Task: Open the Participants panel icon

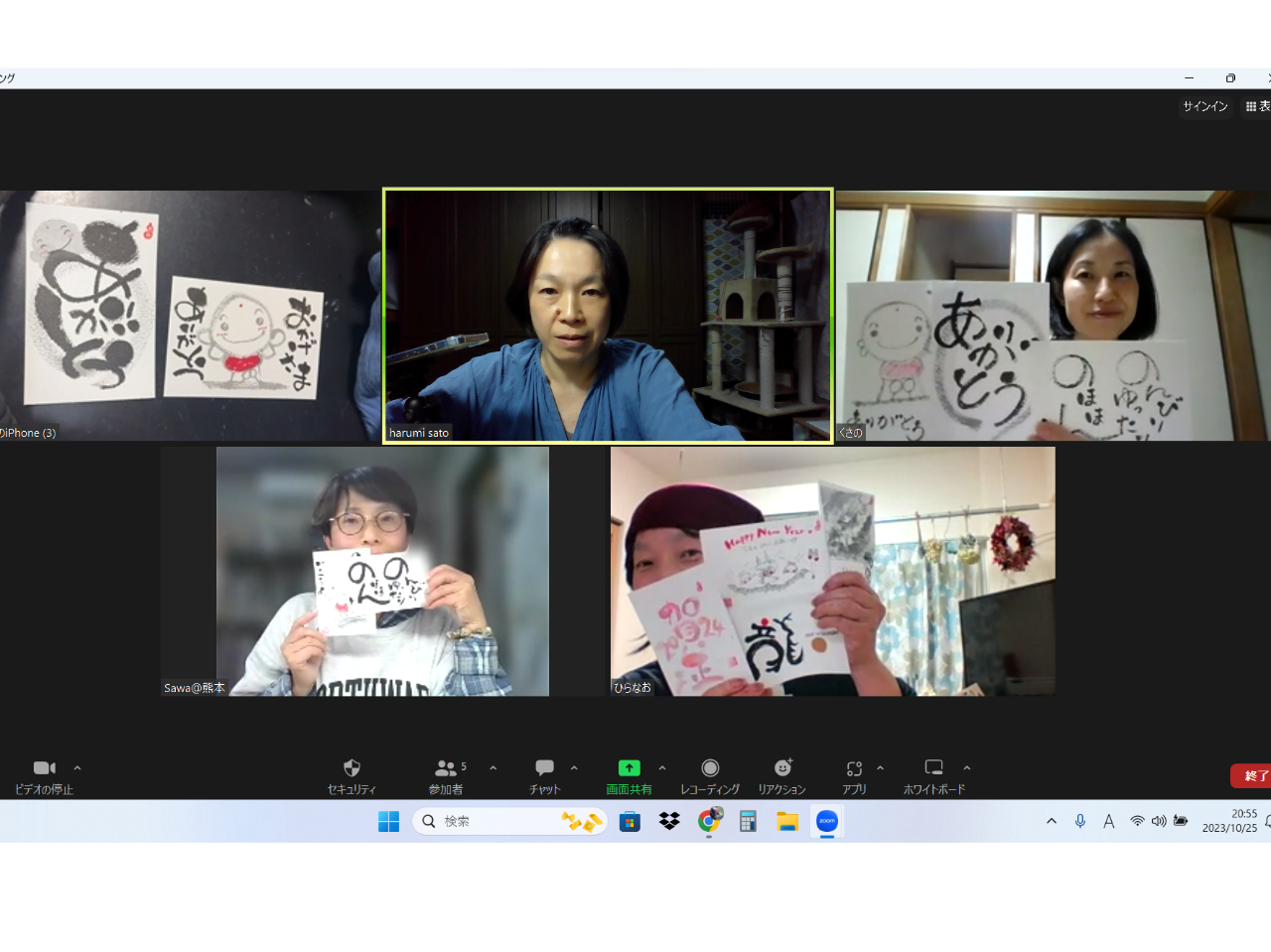Action: click(446, 768)
